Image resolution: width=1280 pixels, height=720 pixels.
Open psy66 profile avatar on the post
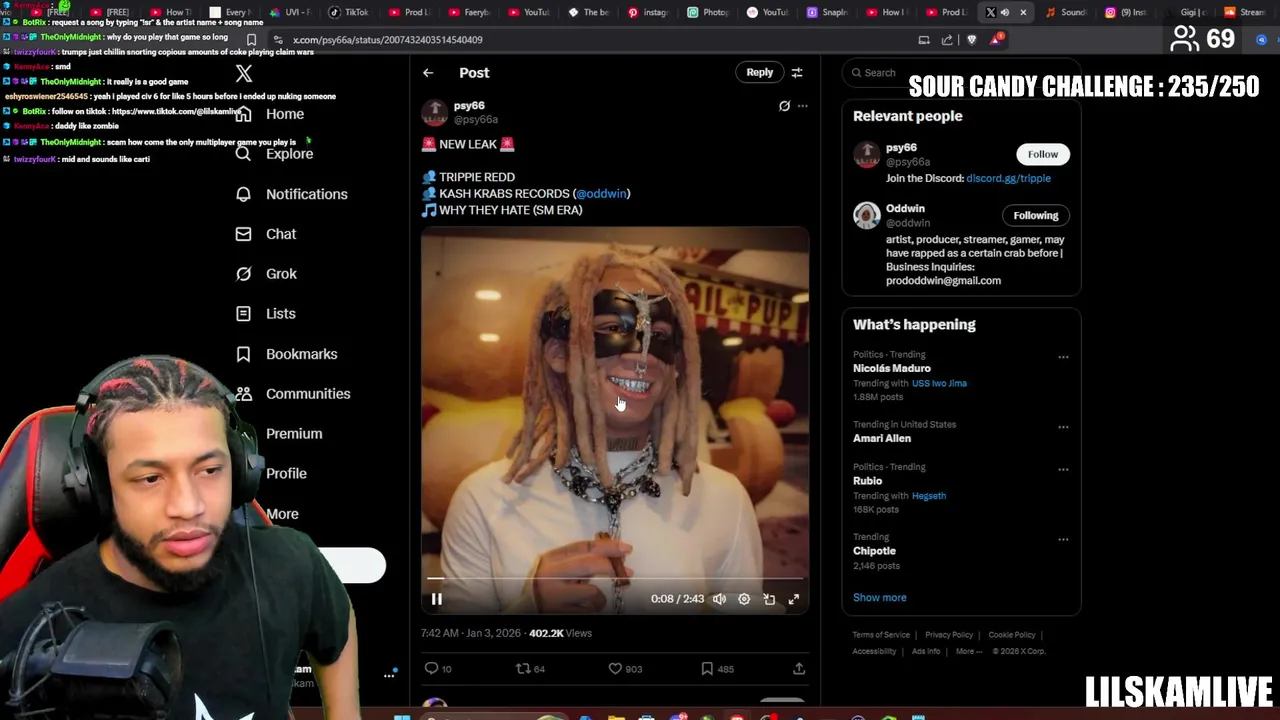(x=434, y=112)
